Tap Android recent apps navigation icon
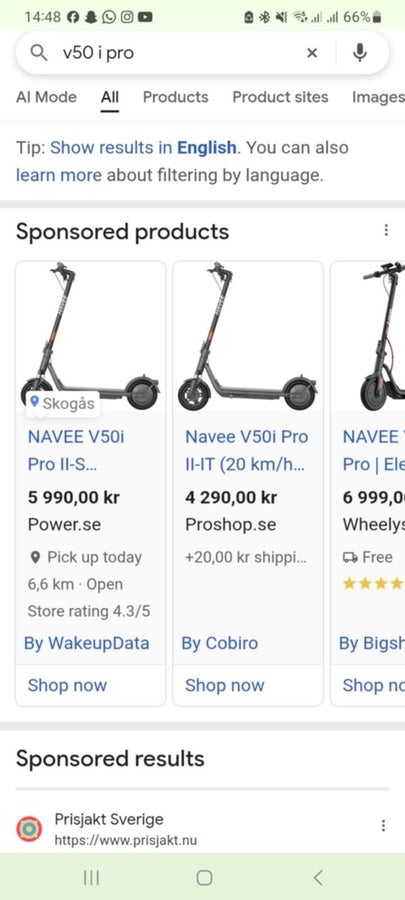405x900 pixels. coord(91,877)
